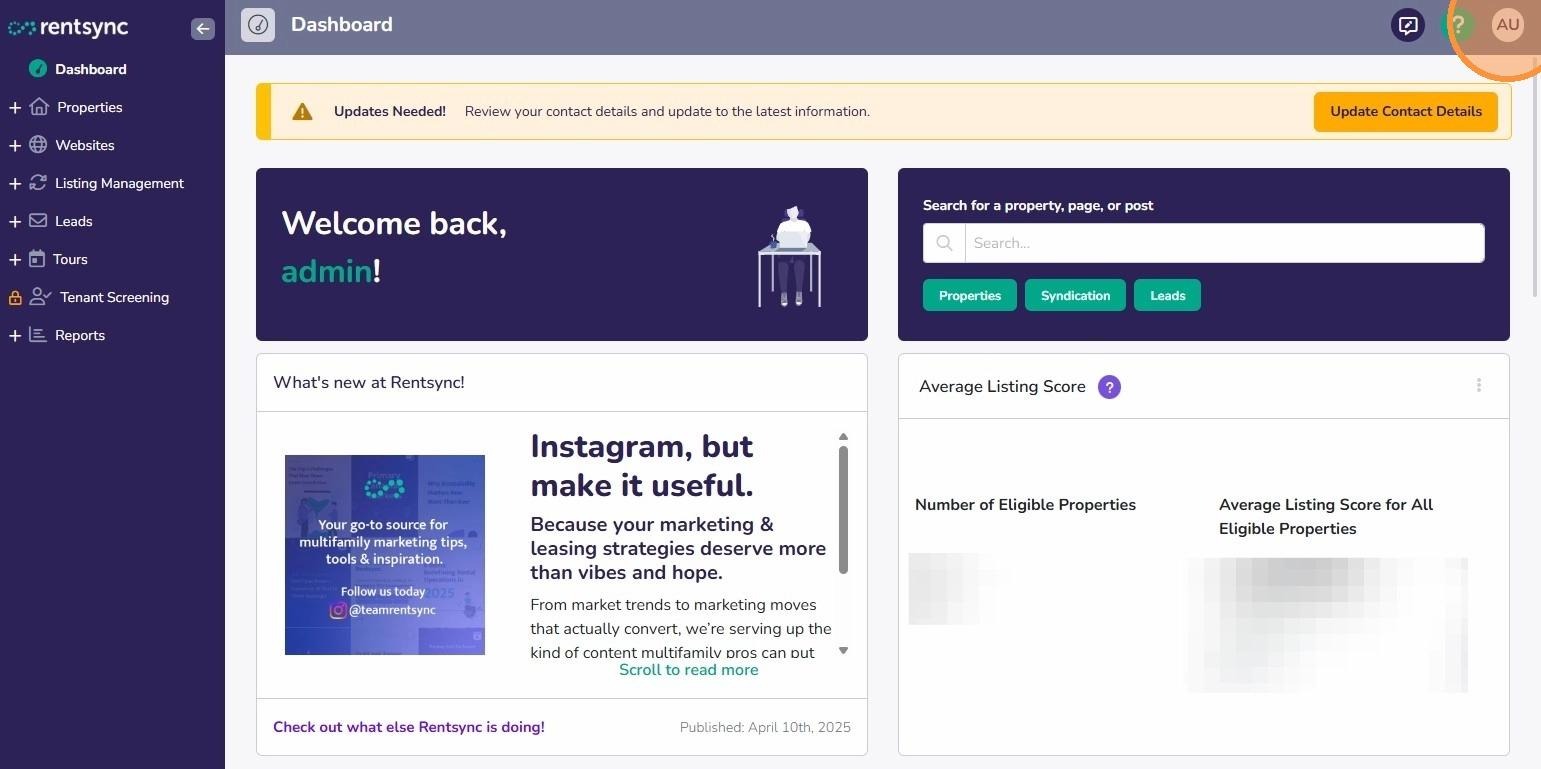Click the 'Average Listing Score' card title

click(x=1002, y=387)
